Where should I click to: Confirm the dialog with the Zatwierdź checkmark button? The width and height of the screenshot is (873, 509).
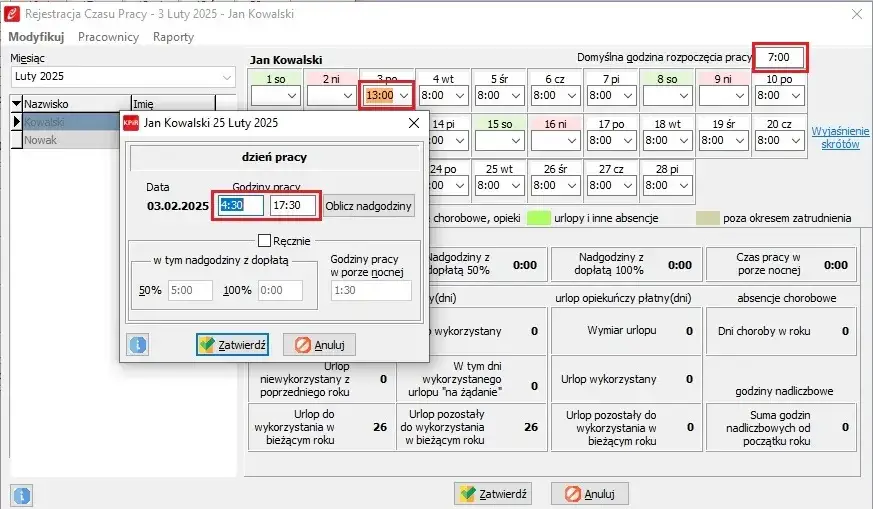click(x=232, y=345)
